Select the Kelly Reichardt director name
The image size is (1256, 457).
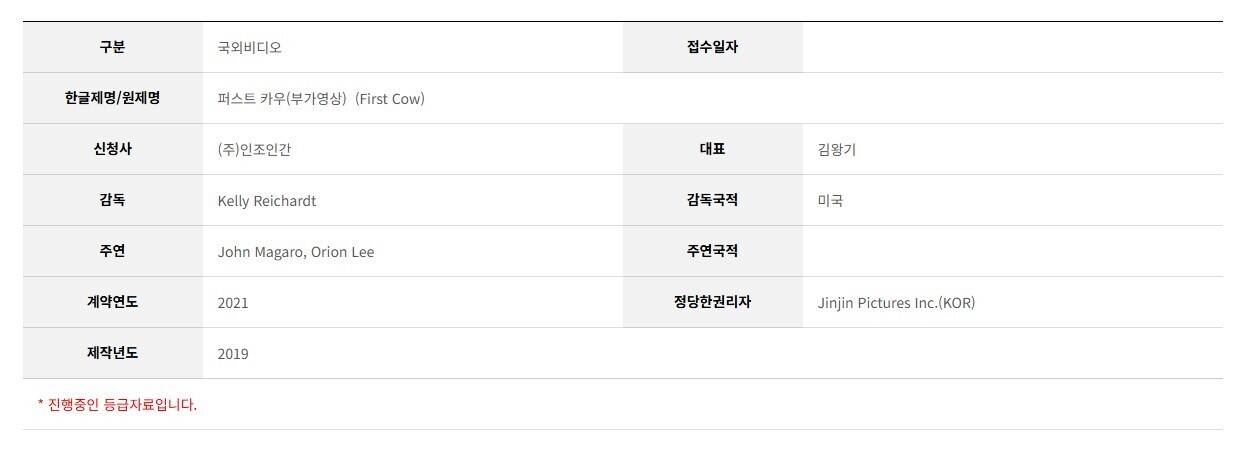coord(267,201)
